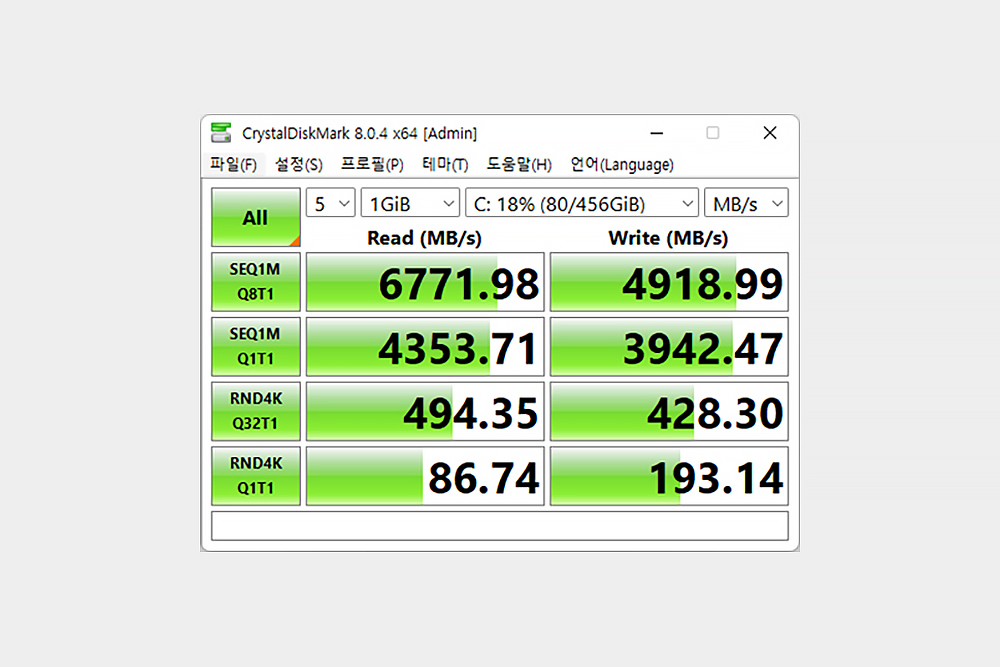The width and height of the screenshot is (1000, 667).
Task: Select the 193.14 write result
Action: coord(669,476)
